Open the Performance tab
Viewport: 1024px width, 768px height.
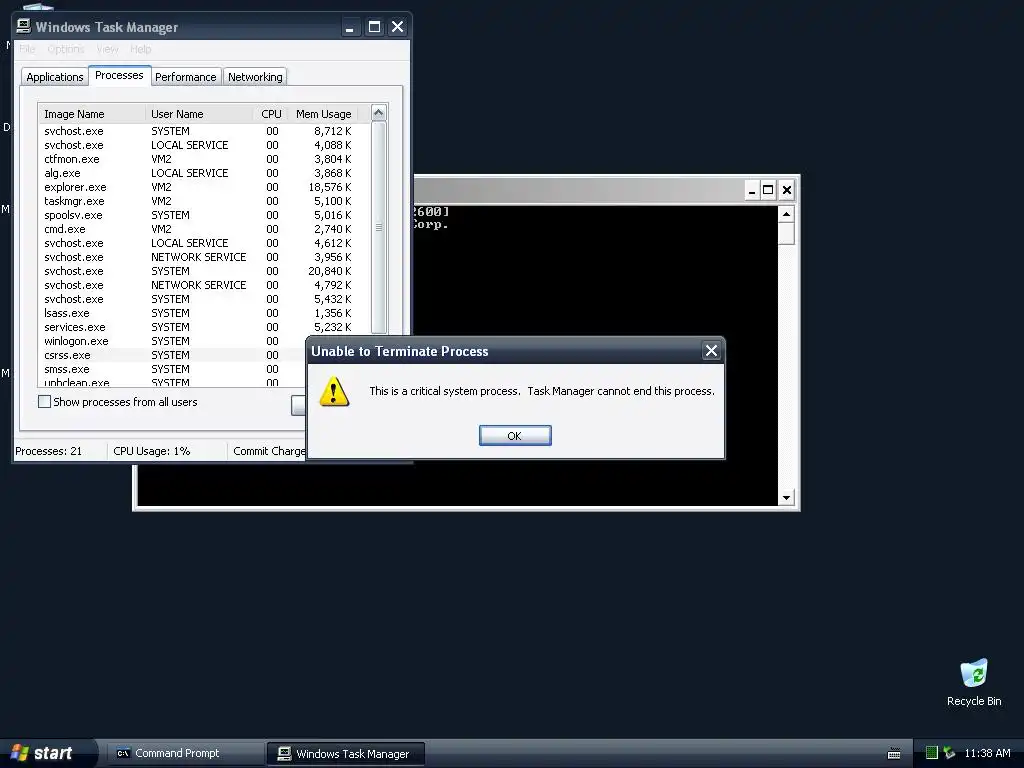click(x=185, y=77)
